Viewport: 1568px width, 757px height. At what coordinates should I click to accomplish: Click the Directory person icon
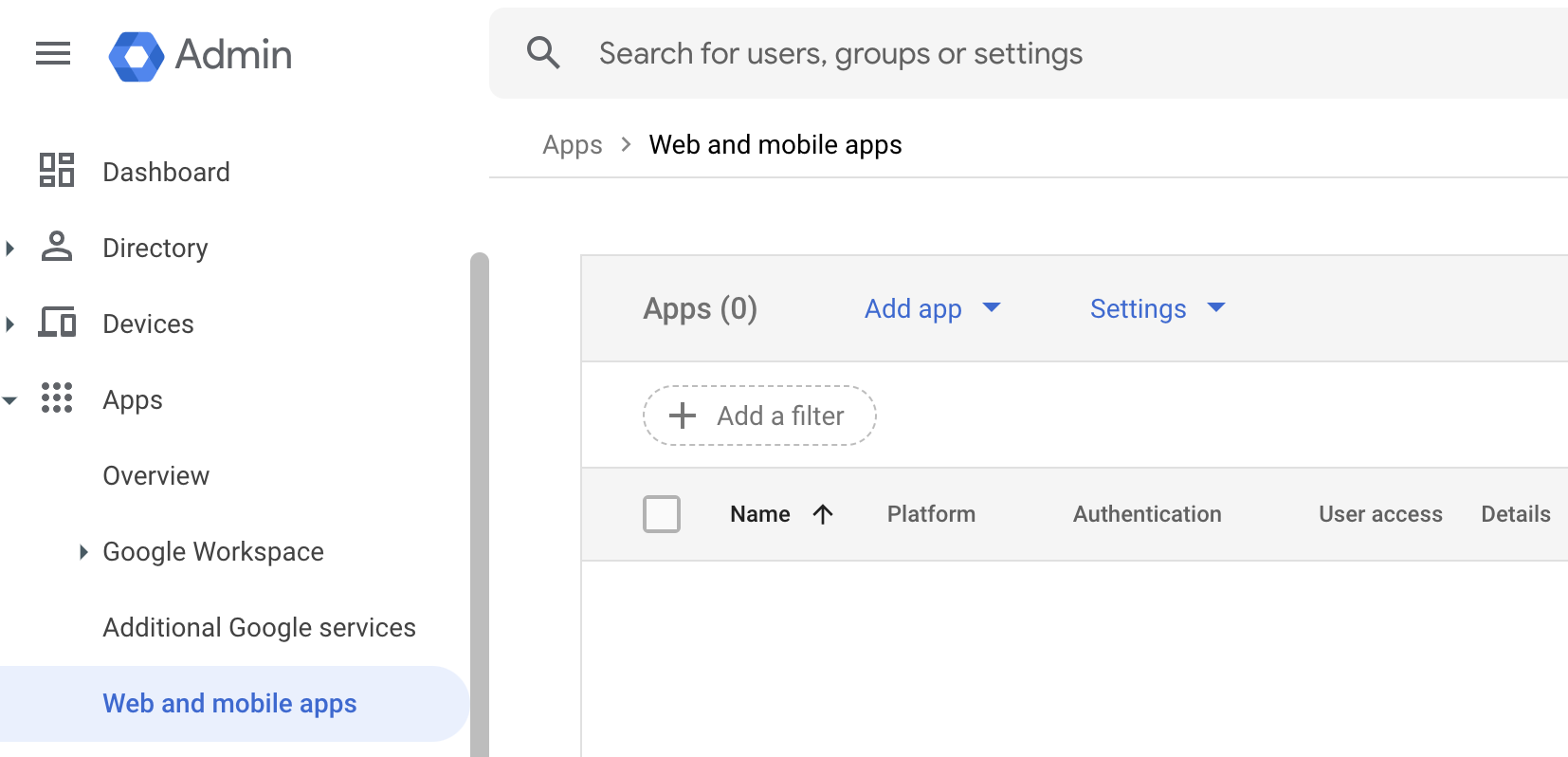coord(57,247)
